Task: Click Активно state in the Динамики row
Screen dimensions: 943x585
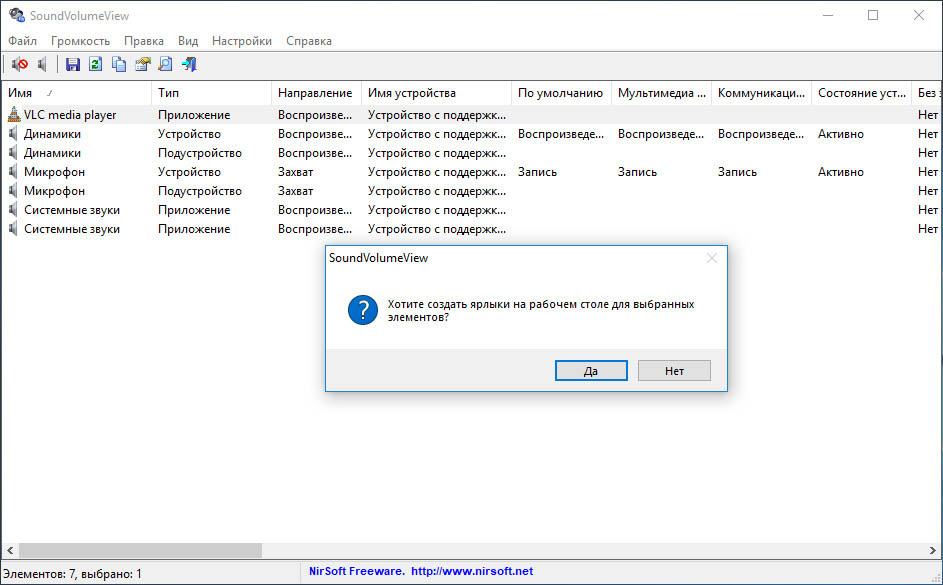Action: point(841,133)
